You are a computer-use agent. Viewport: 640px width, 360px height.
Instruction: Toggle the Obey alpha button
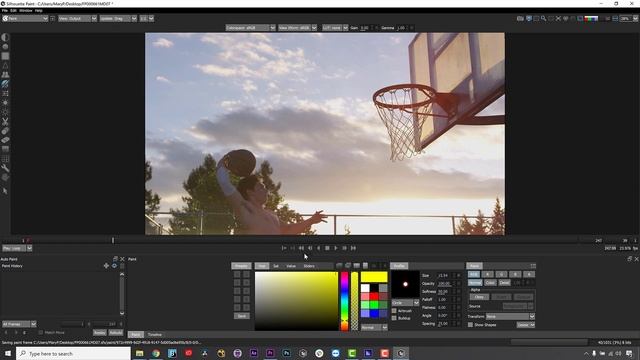[479, 297]
